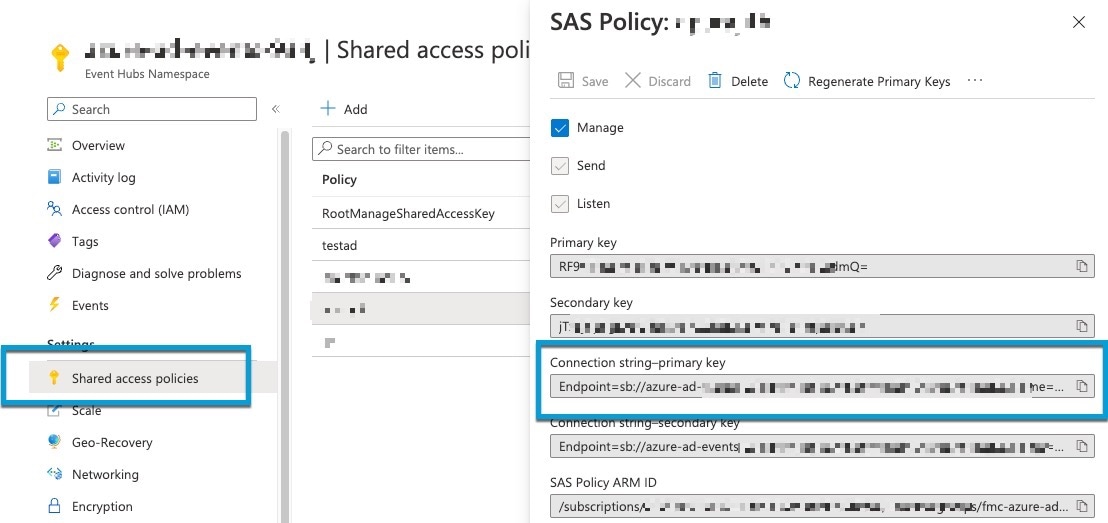Click the key icon beside Shared access policies
Screen dimensions: 1108x523
[54, 378]
